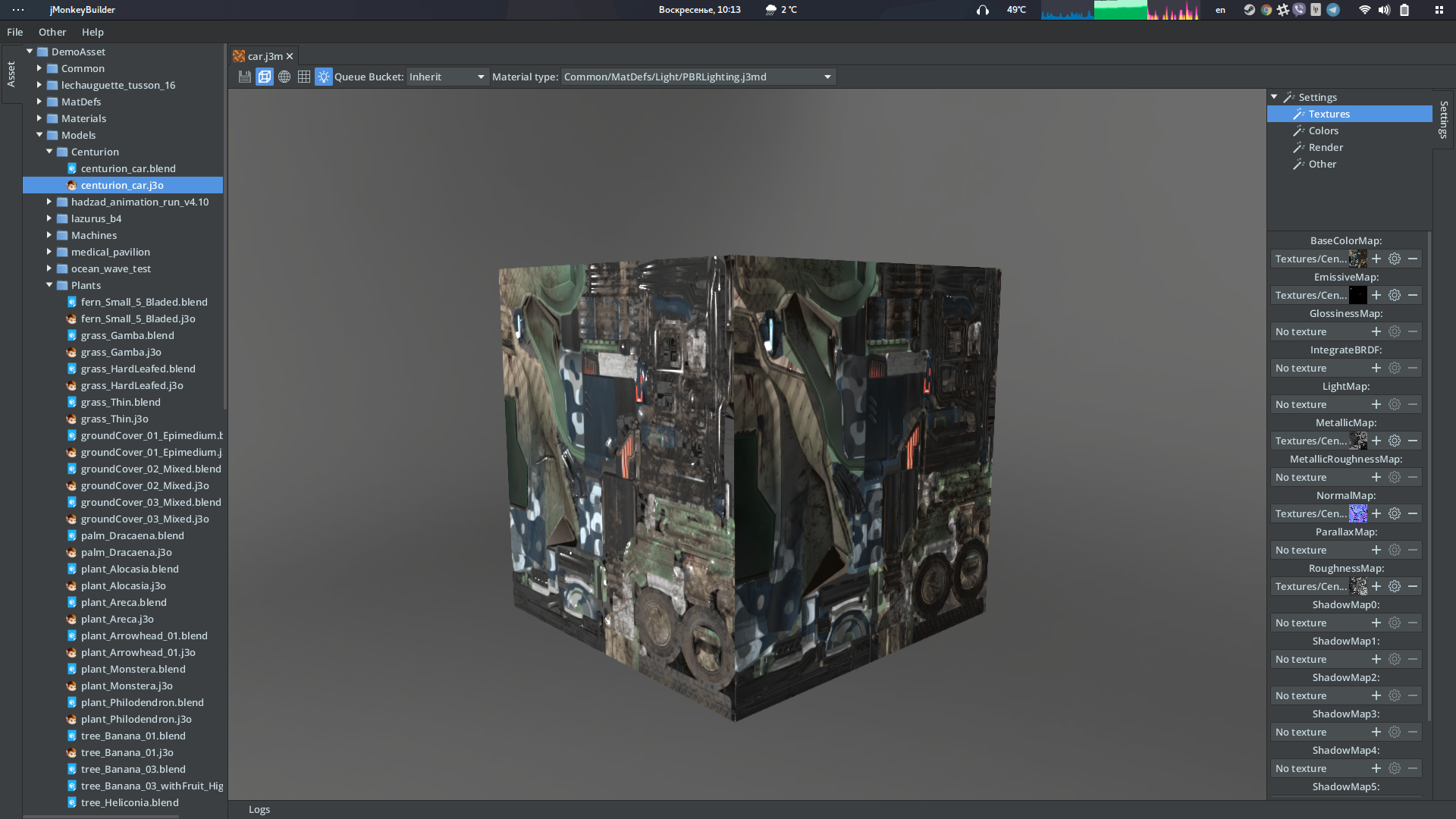
Task: Toggle BaseColorMap texture settings gear
Action: tap(1394, 258)
